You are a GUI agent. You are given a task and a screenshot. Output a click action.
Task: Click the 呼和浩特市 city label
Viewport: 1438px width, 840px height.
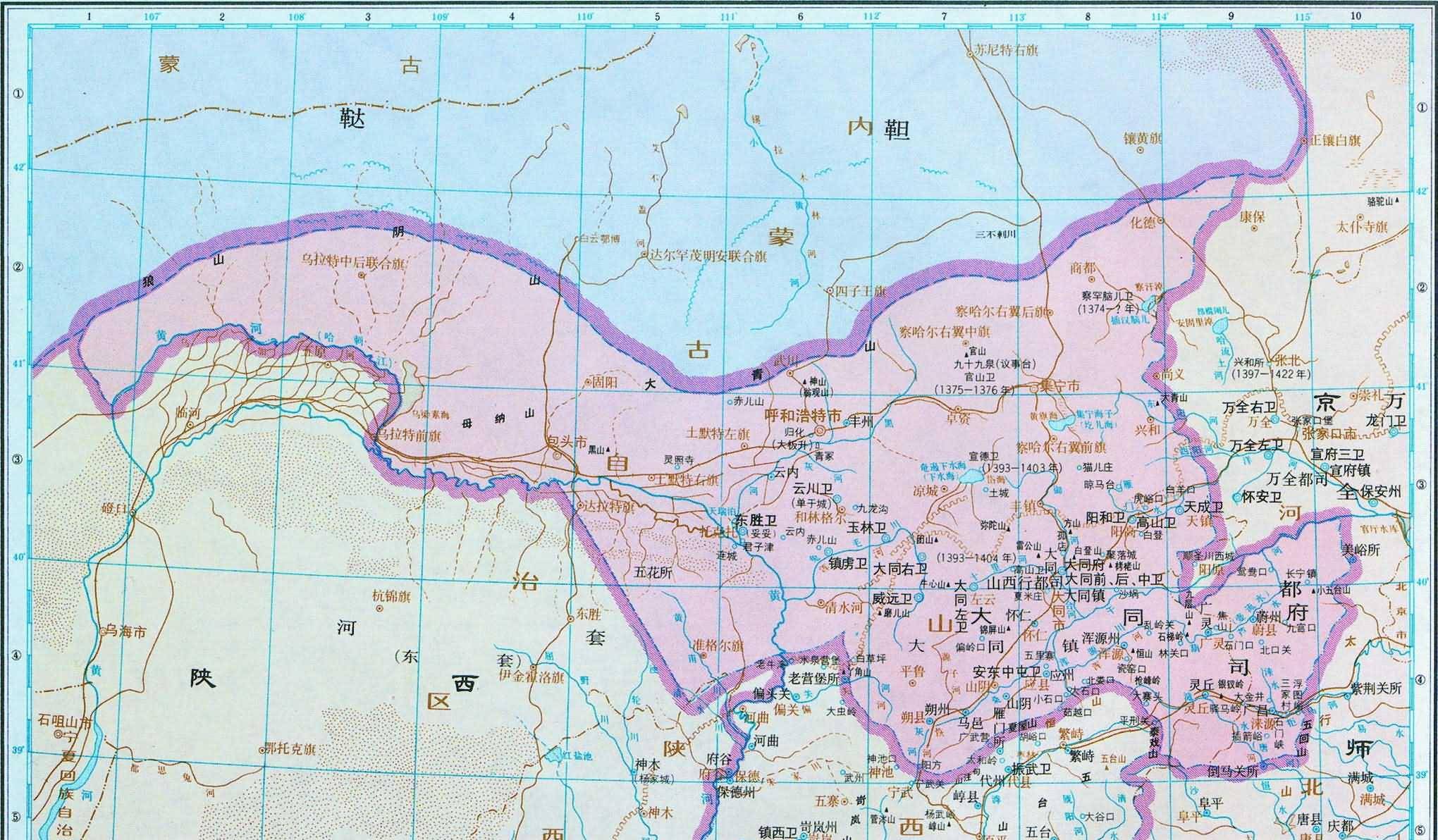(x=803, y=416)
